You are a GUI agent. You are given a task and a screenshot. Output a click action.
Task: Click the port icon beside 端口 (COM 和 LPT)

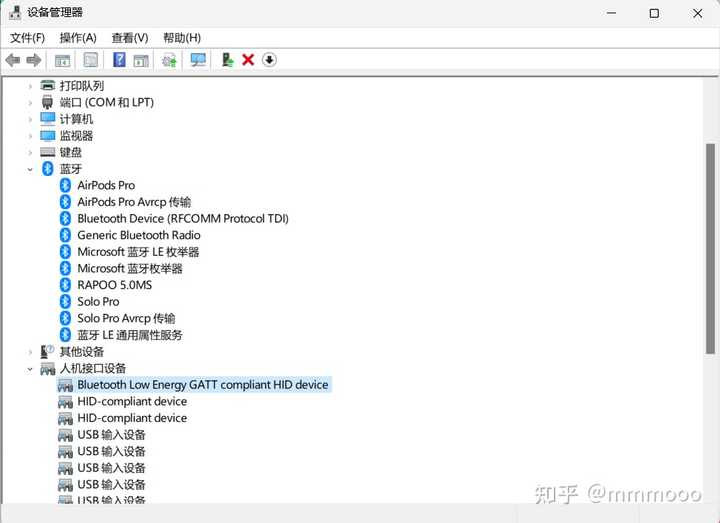(x=47, y=102)
